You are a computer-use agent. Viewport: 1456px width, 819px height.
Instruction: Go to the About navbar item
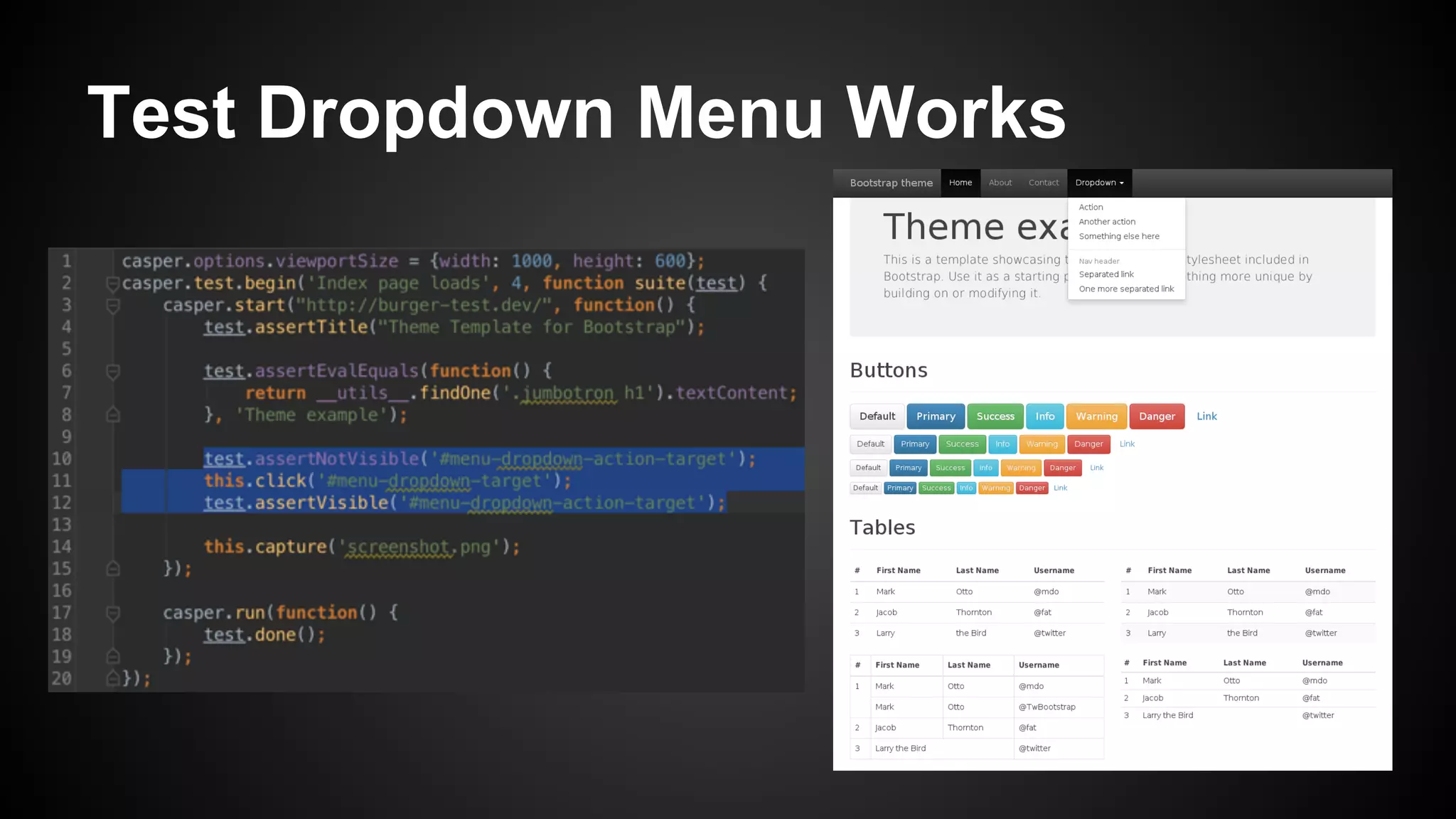click(1000, 183)
